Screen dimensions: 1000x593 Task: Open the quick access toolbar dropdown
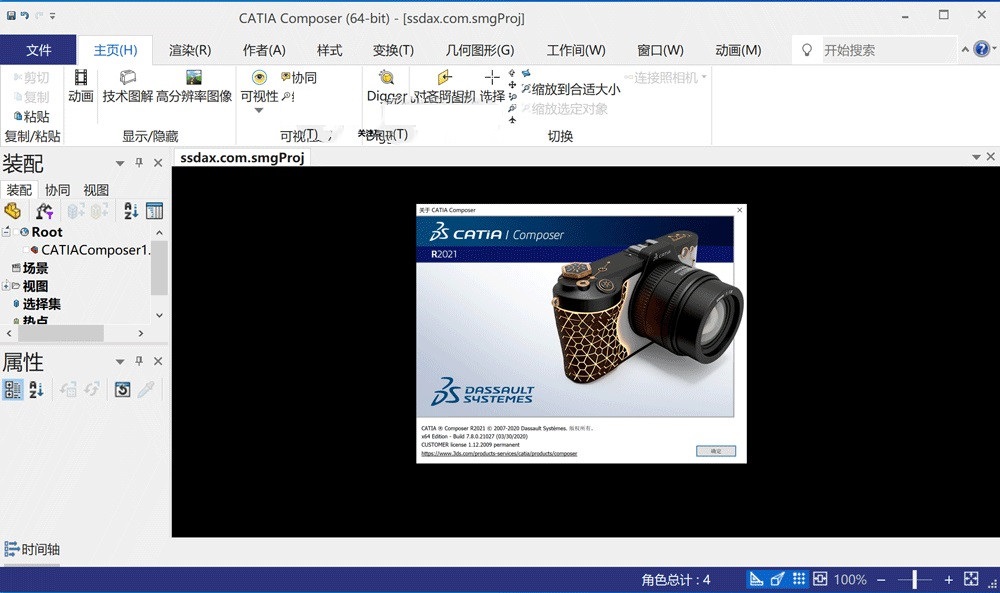(x=52, y=16)
